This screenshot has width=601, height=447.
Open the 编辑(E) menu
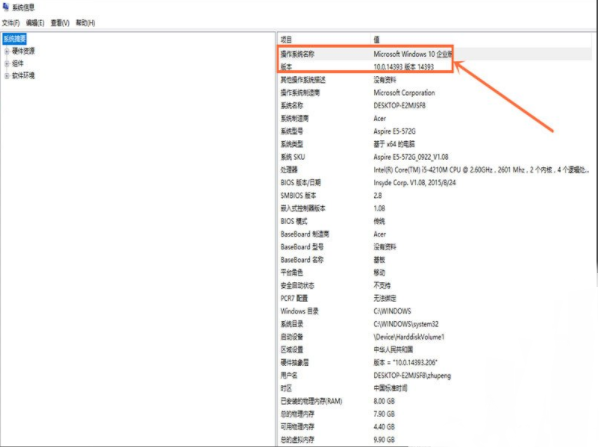[x=33, y=22]
